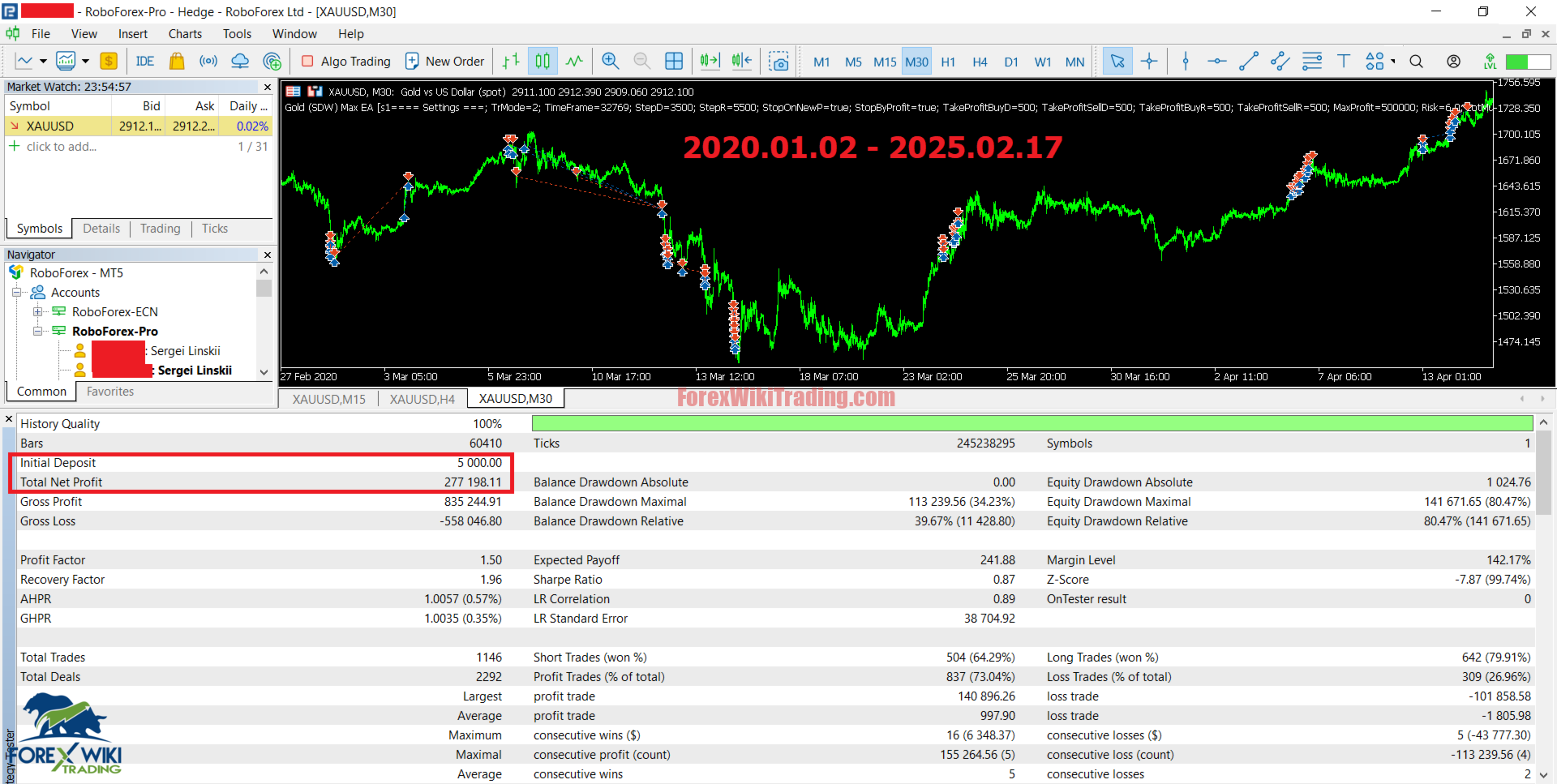Toggle Algo Trading on

point(346,62)
